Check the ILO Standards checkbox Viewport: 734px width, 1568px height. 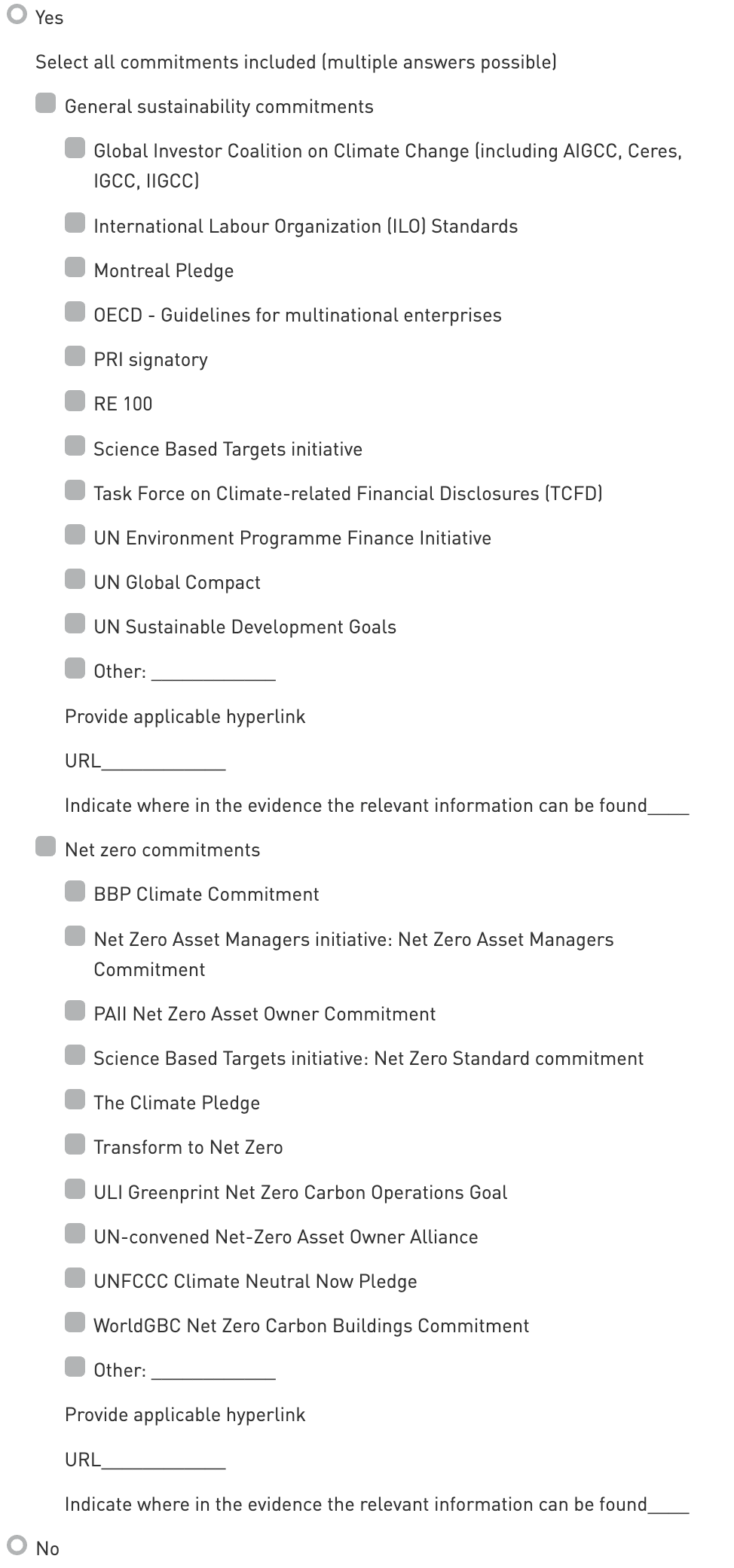75,223
